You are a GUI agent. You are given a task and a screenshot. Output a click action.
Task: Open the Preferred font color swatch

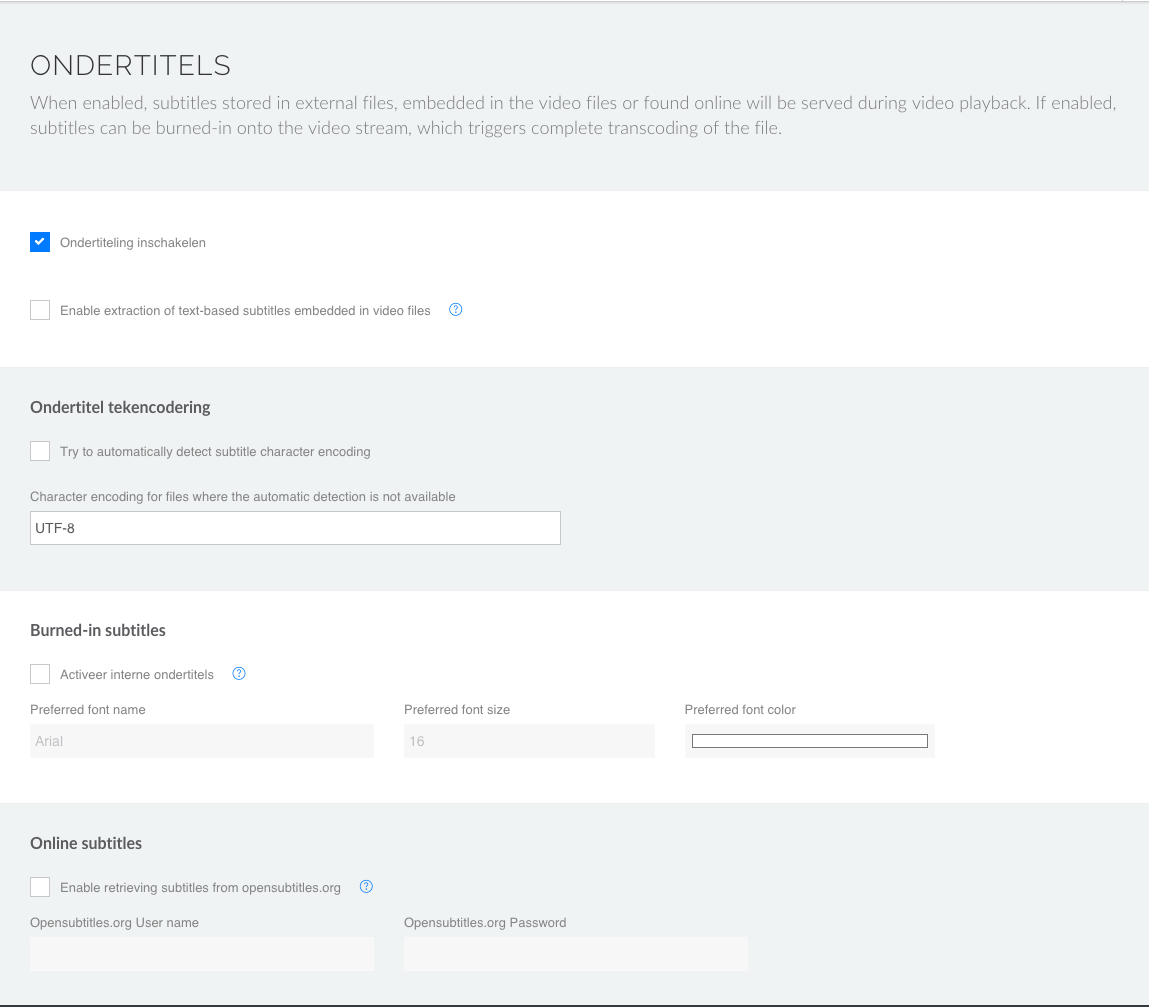pyautogui.click(x=809, y=741)
